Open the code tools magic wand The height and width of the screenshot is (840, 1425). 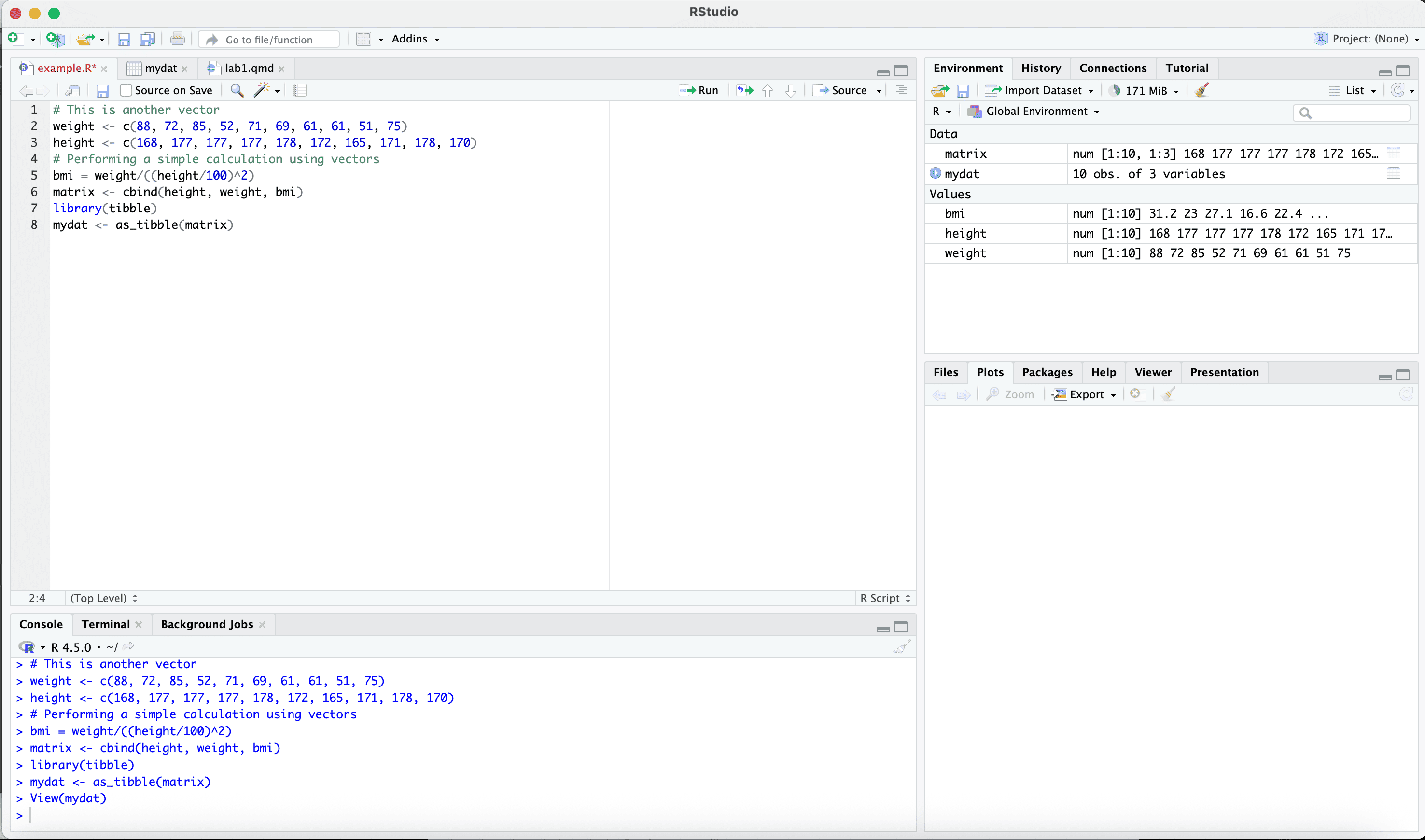[x=262, y=91]
